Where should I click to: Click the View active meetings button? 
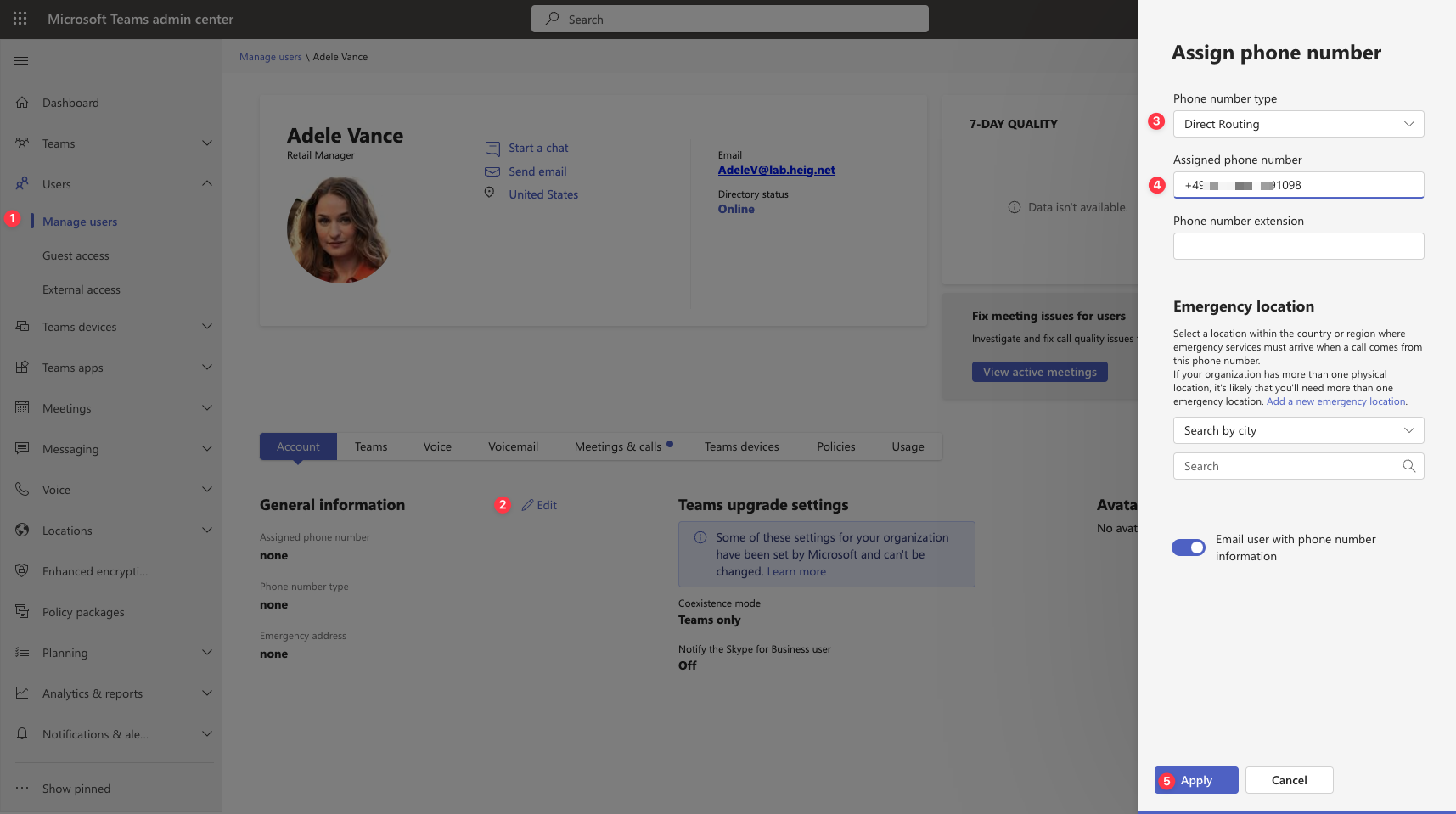[x=1039, y=372]
